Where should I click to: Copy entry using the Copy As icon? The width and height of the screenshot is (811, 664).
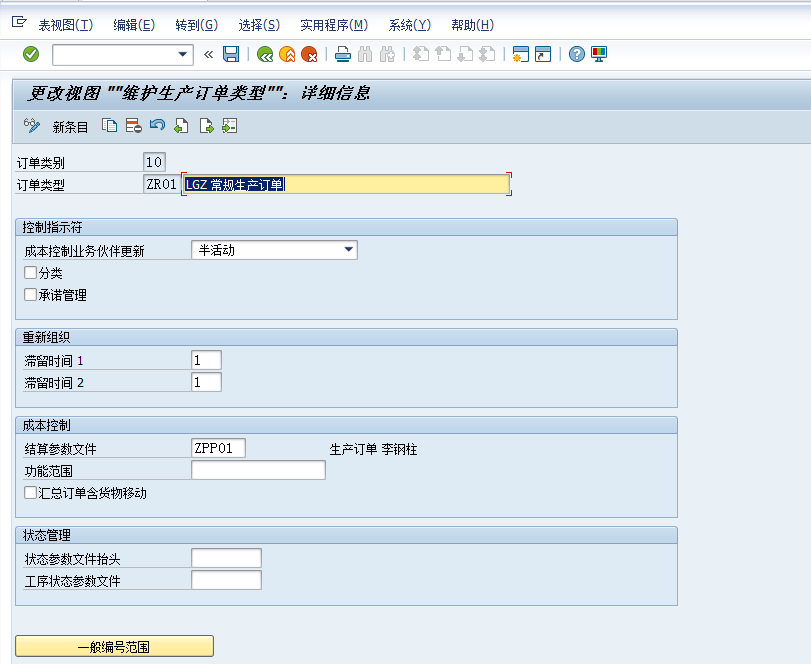coord(108,126)
